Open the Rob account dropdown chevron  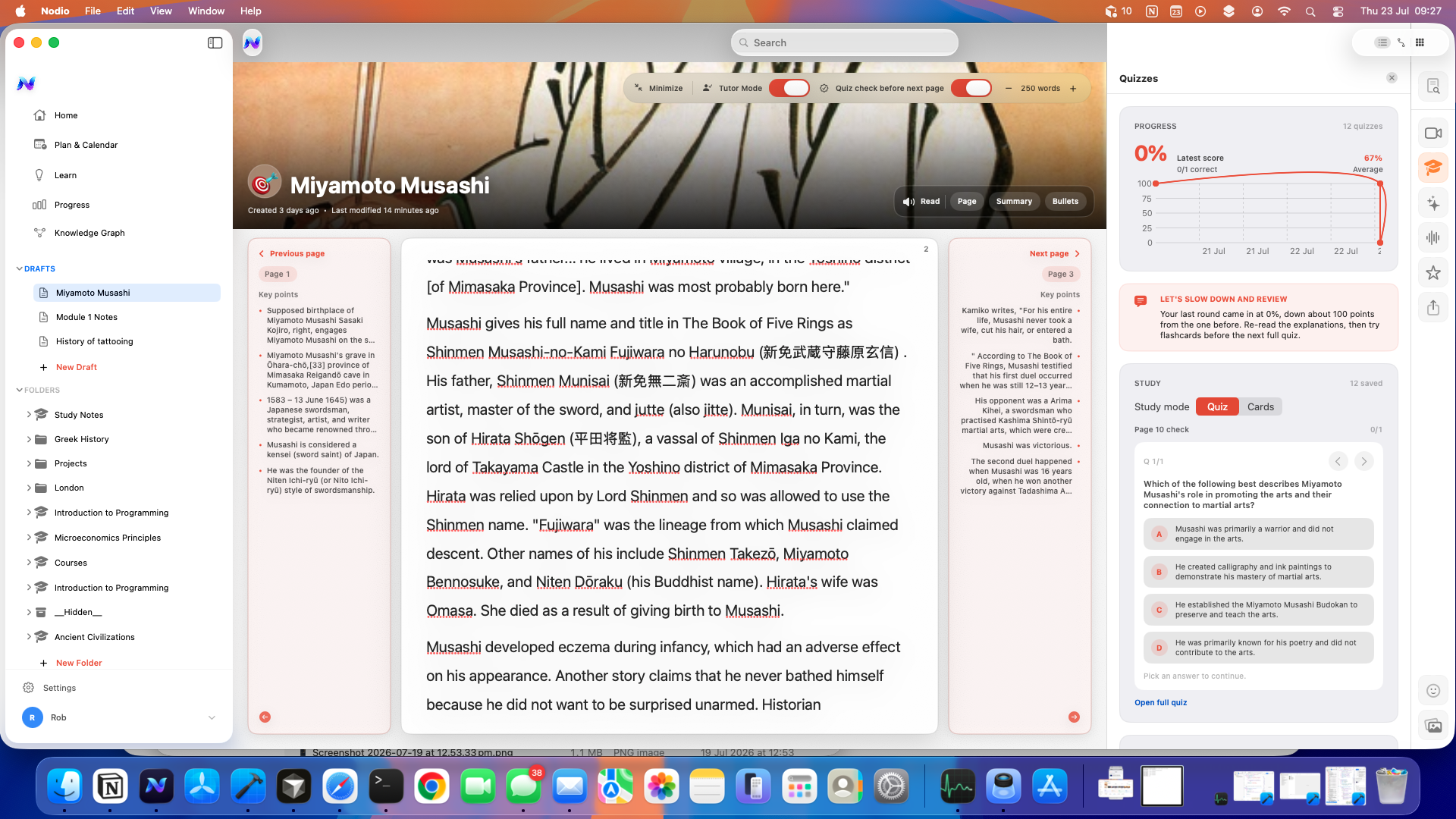click(x=212, y=717)
